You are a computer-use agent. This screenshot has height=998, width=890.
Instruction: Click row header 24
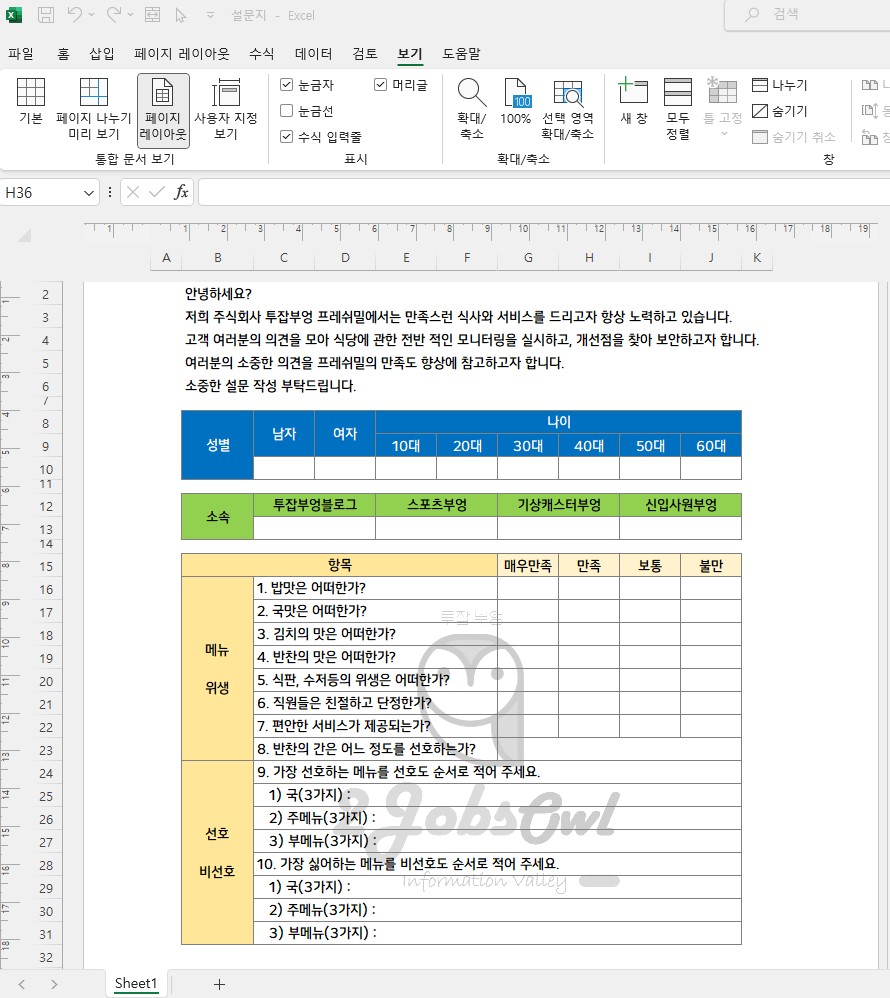tap(46, 773)
